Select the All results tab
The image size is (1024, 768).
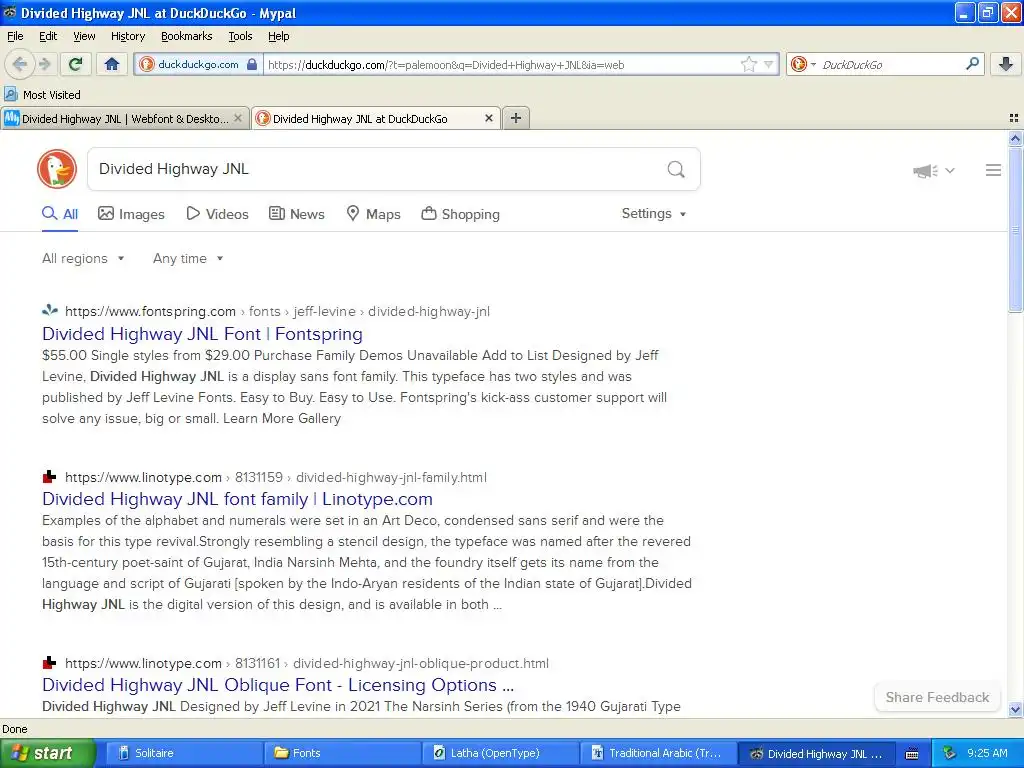coord(60,214)
